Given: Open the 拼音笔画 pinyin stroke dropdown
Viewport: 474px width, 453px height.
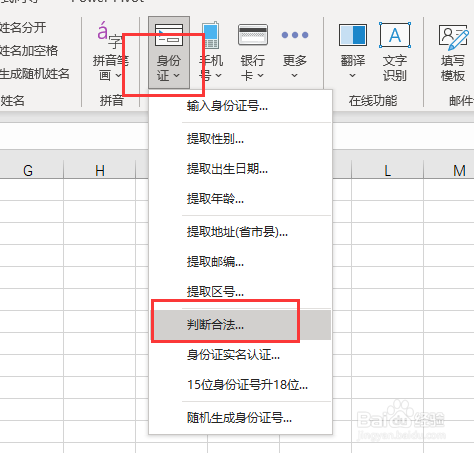Looking at the screenshot, I should [110, 53].
